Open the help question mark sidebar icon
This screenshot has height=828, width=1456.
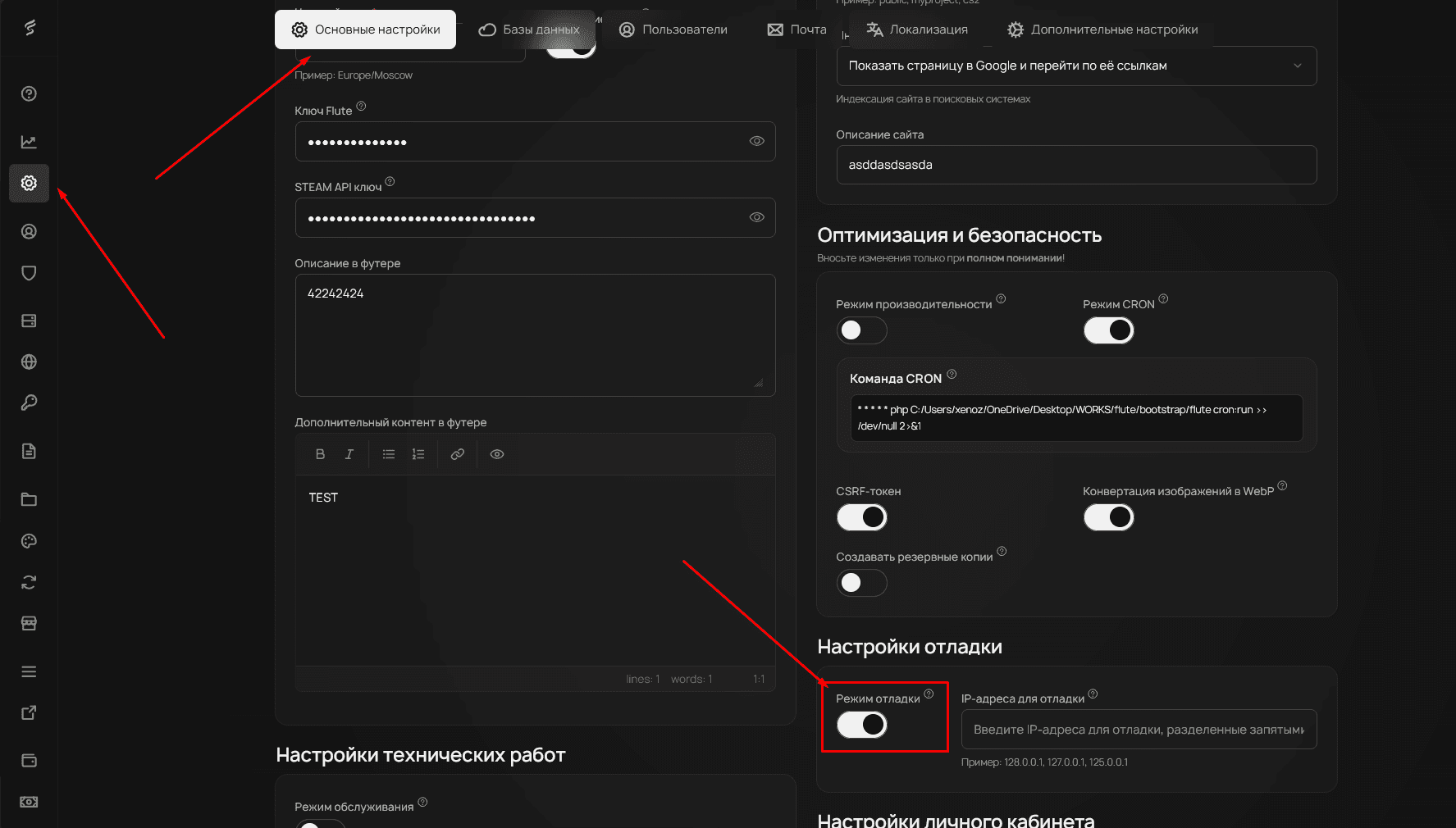coord(29,93)
